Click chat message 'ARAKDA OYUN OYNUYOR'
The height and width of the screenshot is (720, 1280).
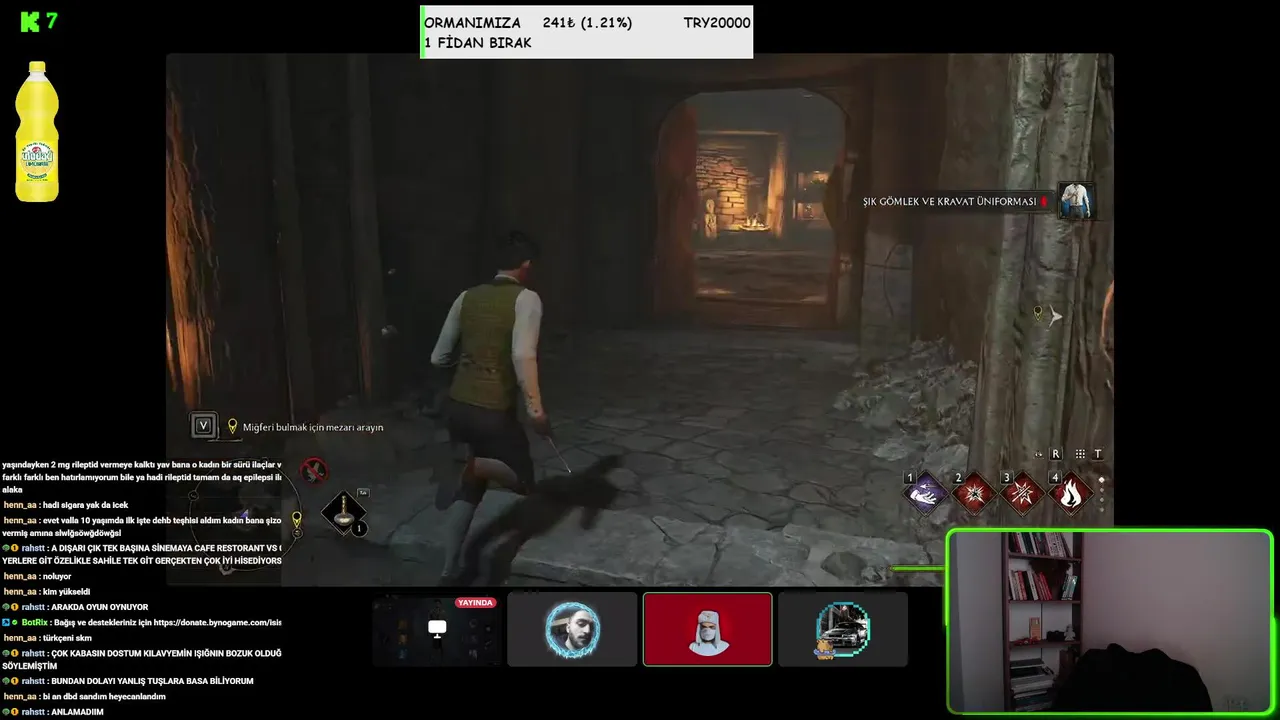pyautogui.click(x=99, y=607)
